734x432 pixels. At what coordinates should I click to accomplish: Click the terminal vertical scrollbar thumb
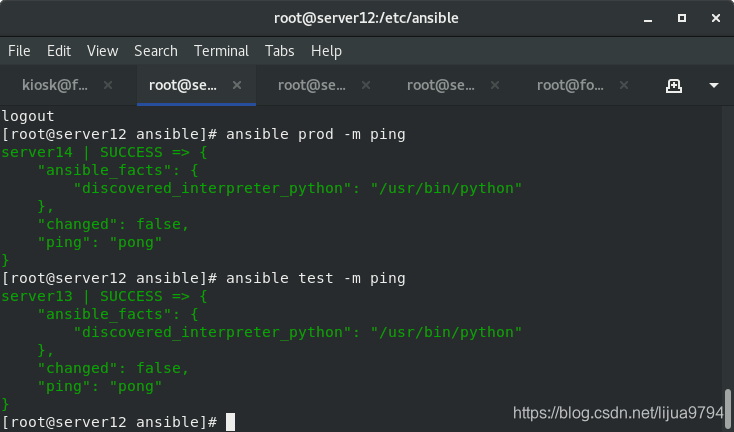pos(728,408)
